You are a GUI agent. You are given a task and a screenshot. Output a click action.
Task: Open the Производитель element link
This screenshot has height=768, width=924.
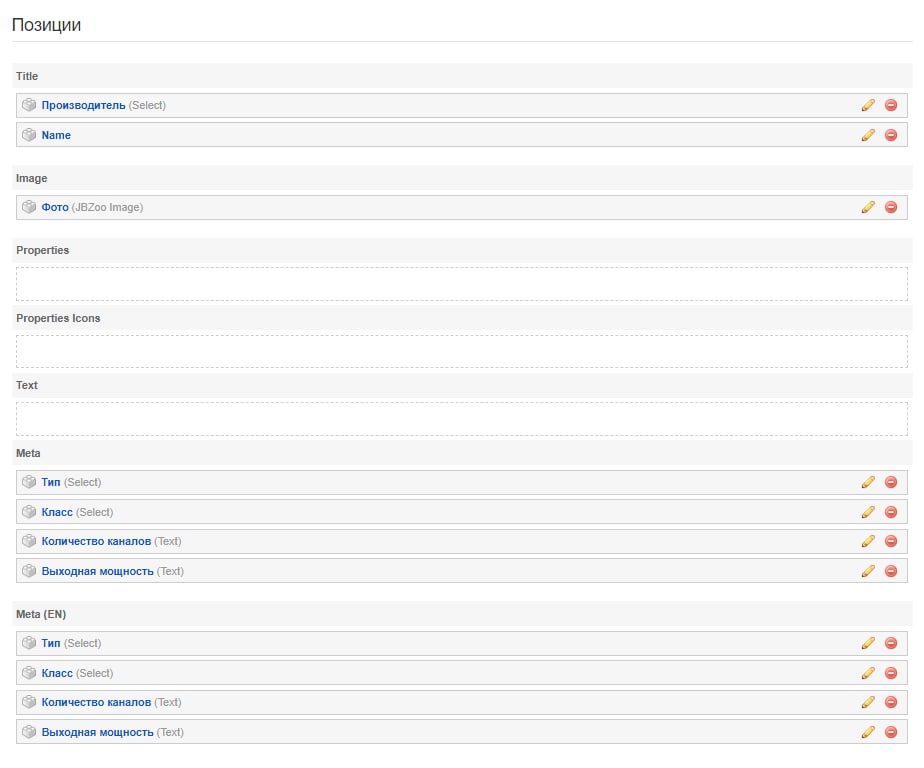83,105
